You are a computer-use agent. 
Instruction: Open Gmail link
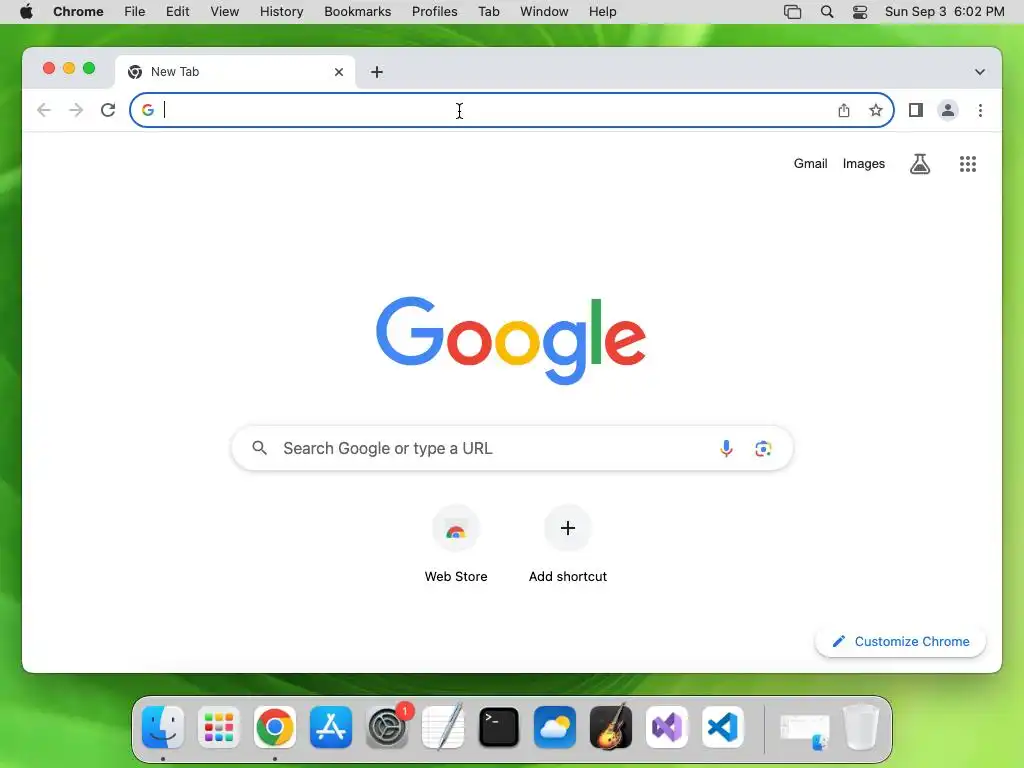810,164
